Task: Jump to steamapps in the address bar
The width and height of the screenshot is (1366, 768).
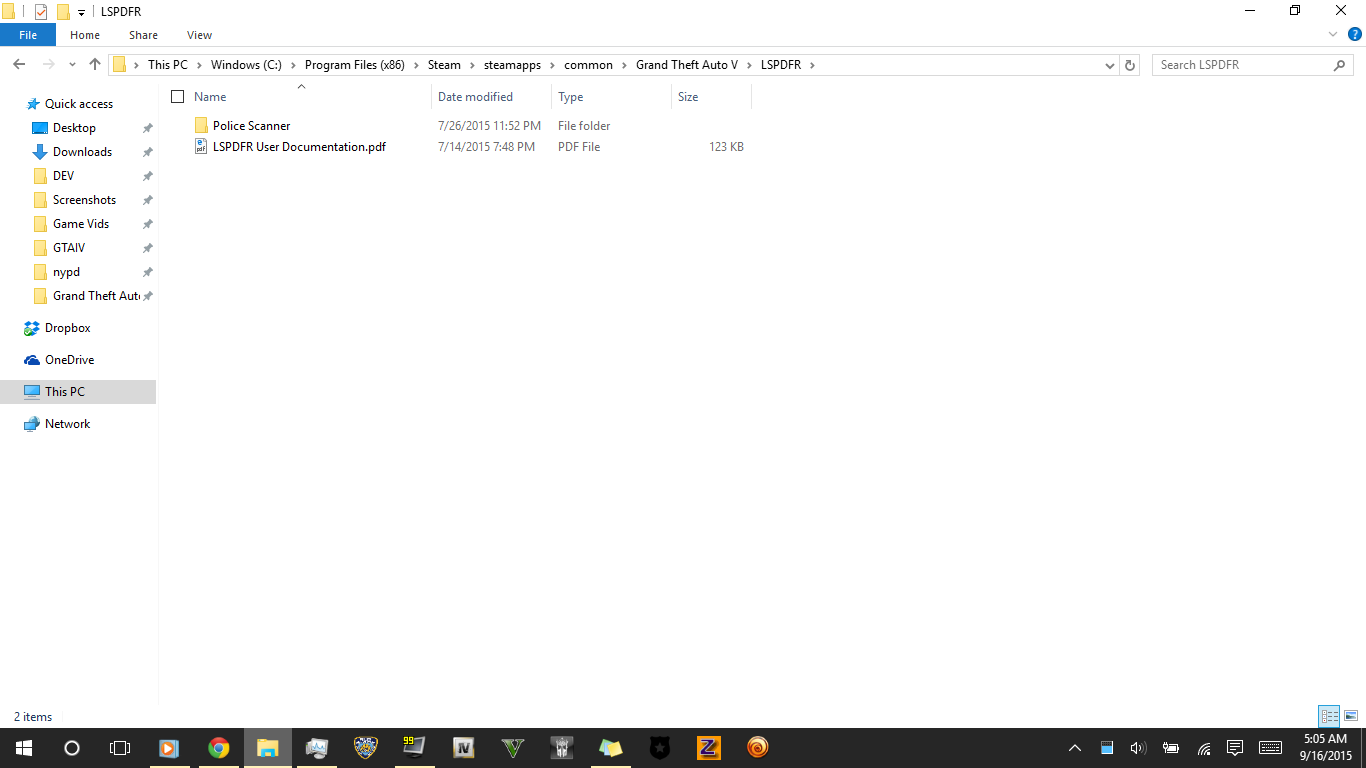Action: click(512, 65)
